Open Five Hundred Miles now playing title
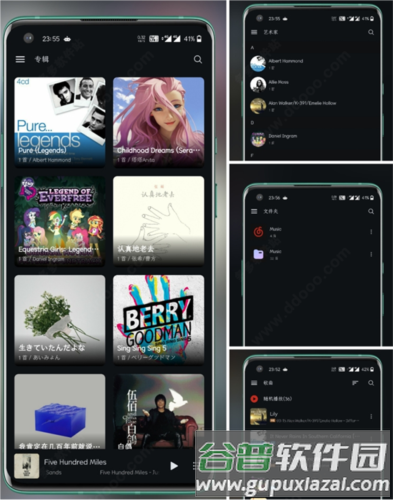The width and height of the screenshot is (393, 500). [75, 462]
